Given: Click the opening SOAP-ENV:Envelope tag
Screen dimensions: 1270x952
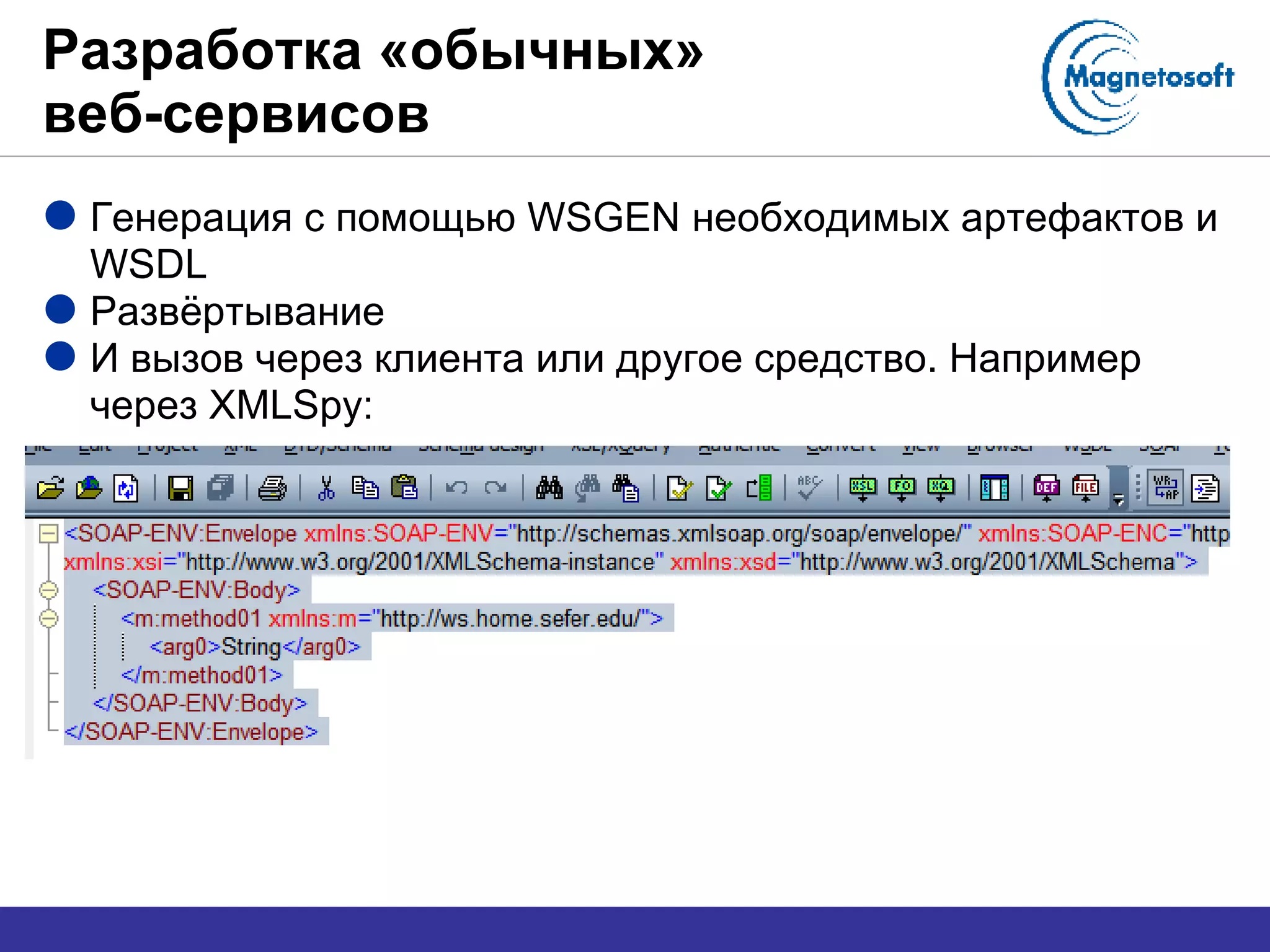Looking at the screenshot, I should click(x=181, y=534).
